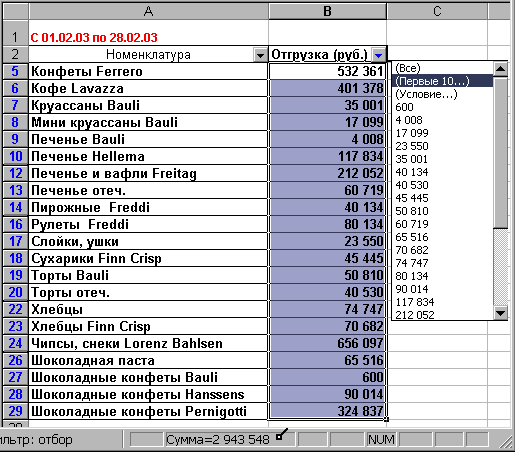
Task: Click the cell Конфеты Ferrero
Action: (148, 71)
